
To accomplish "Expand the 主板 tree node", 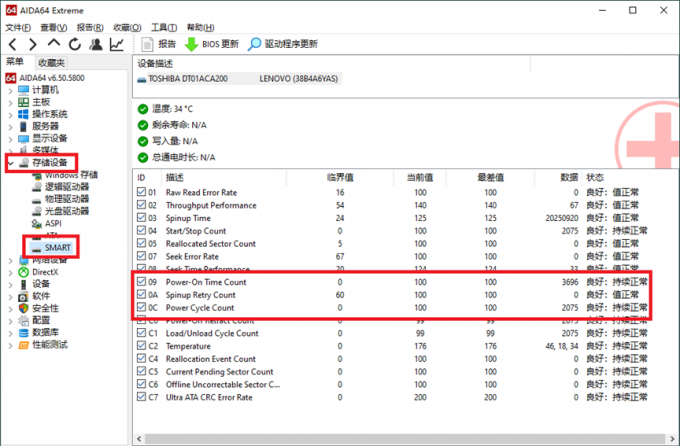I will pyautogui.click(x=10, y=102).
